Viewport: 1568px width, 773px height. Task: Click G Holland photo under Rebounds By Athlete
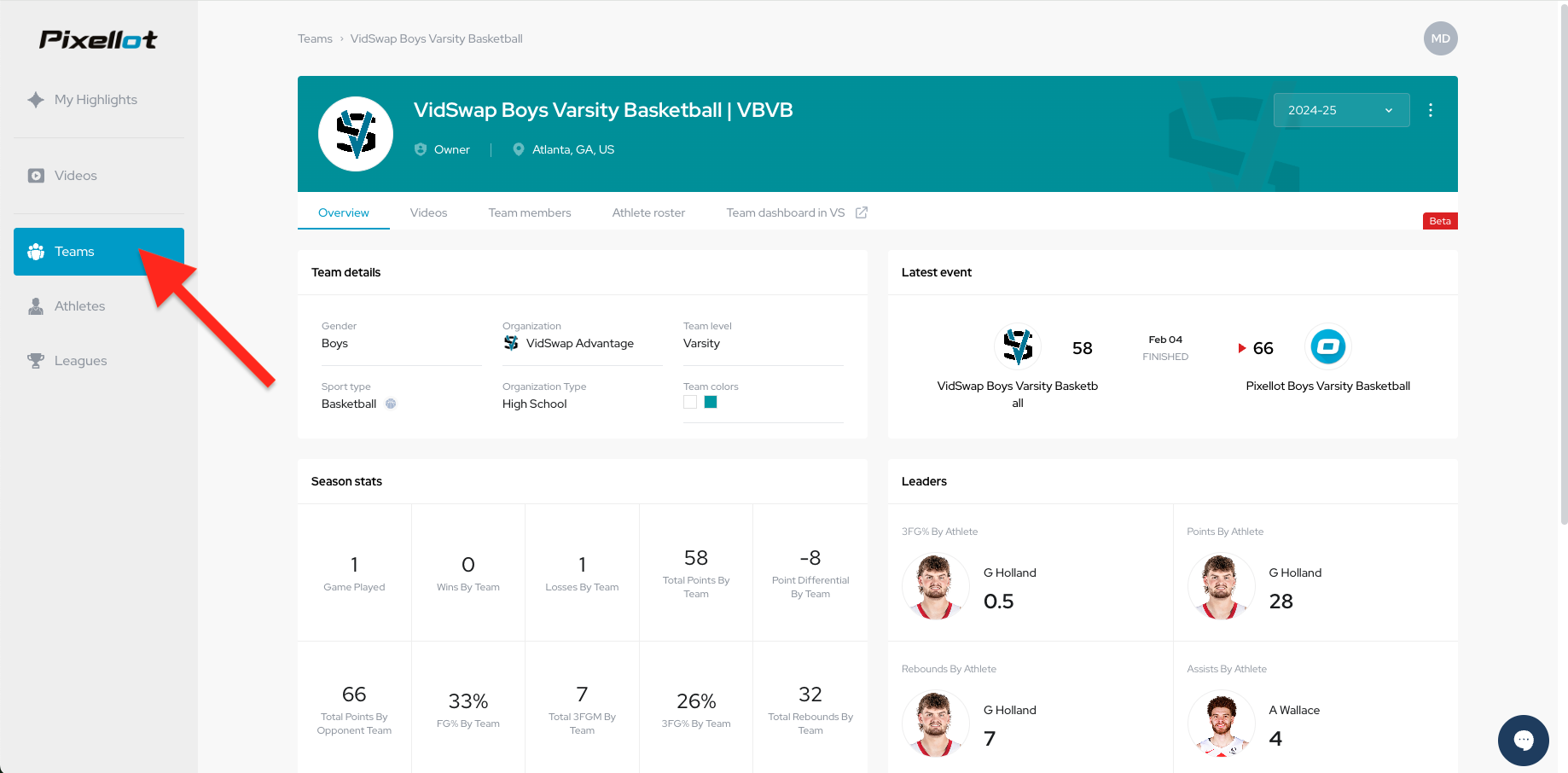point(936,724)
